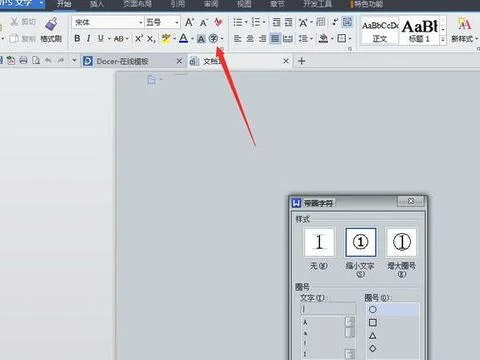
Task: Open the font color dropdown arrow
Action: tap(192, 39)
